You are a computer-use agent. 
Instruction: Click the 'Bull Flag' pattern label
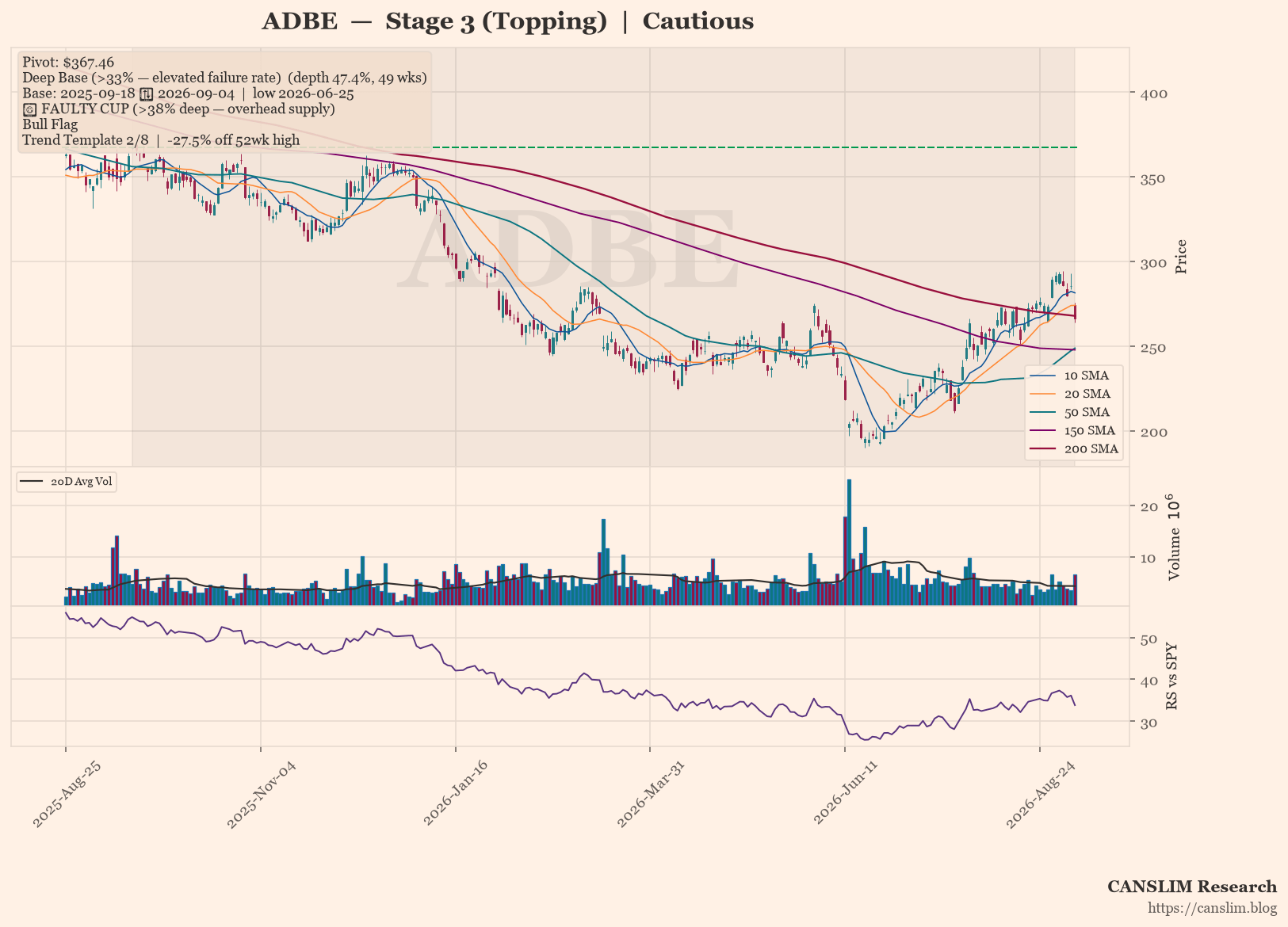pos(50,124)
